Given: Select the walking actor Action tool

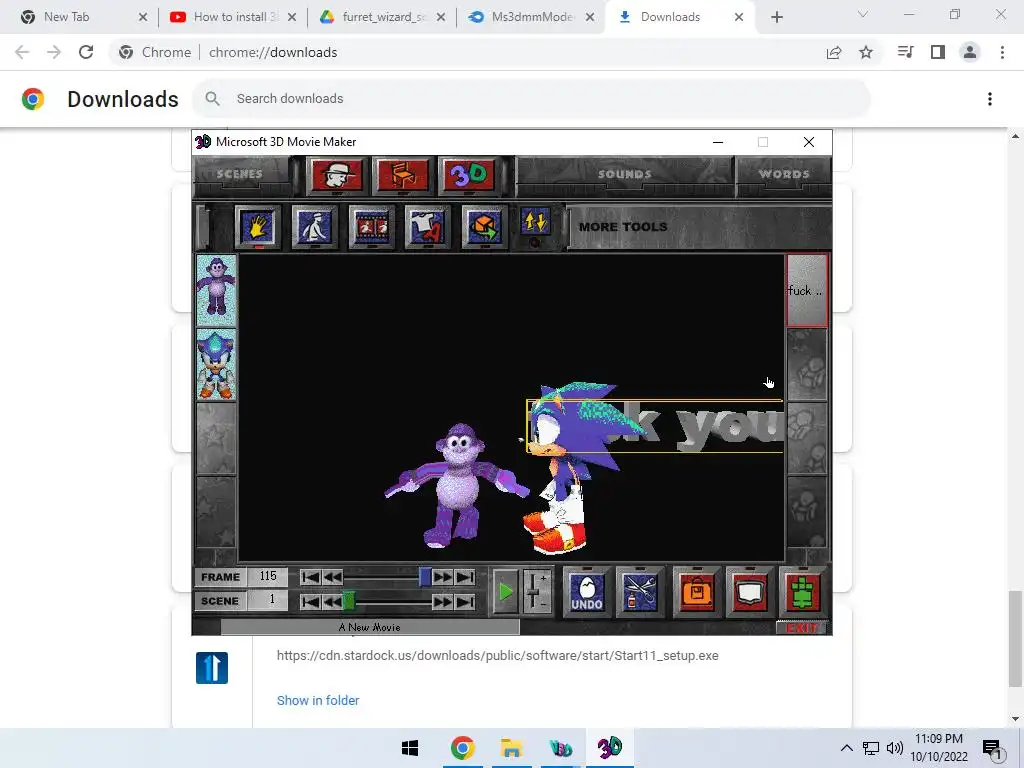Looking at the screenshot, I should click(x=314, y=227).
